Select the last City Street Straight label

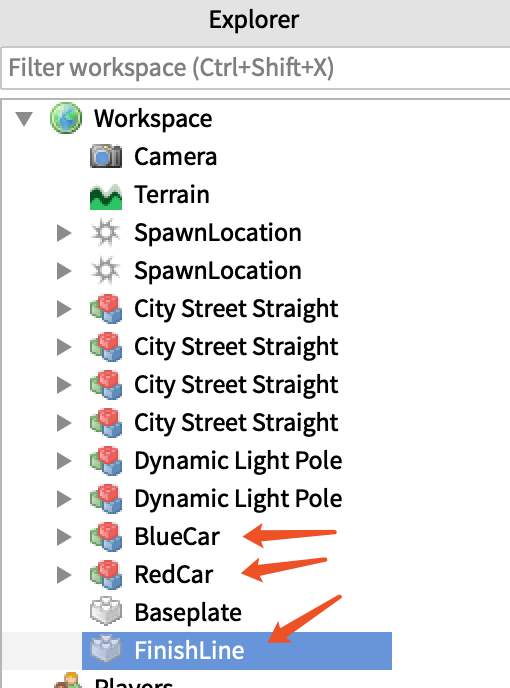pyautogui.click(x=236, y=423)
